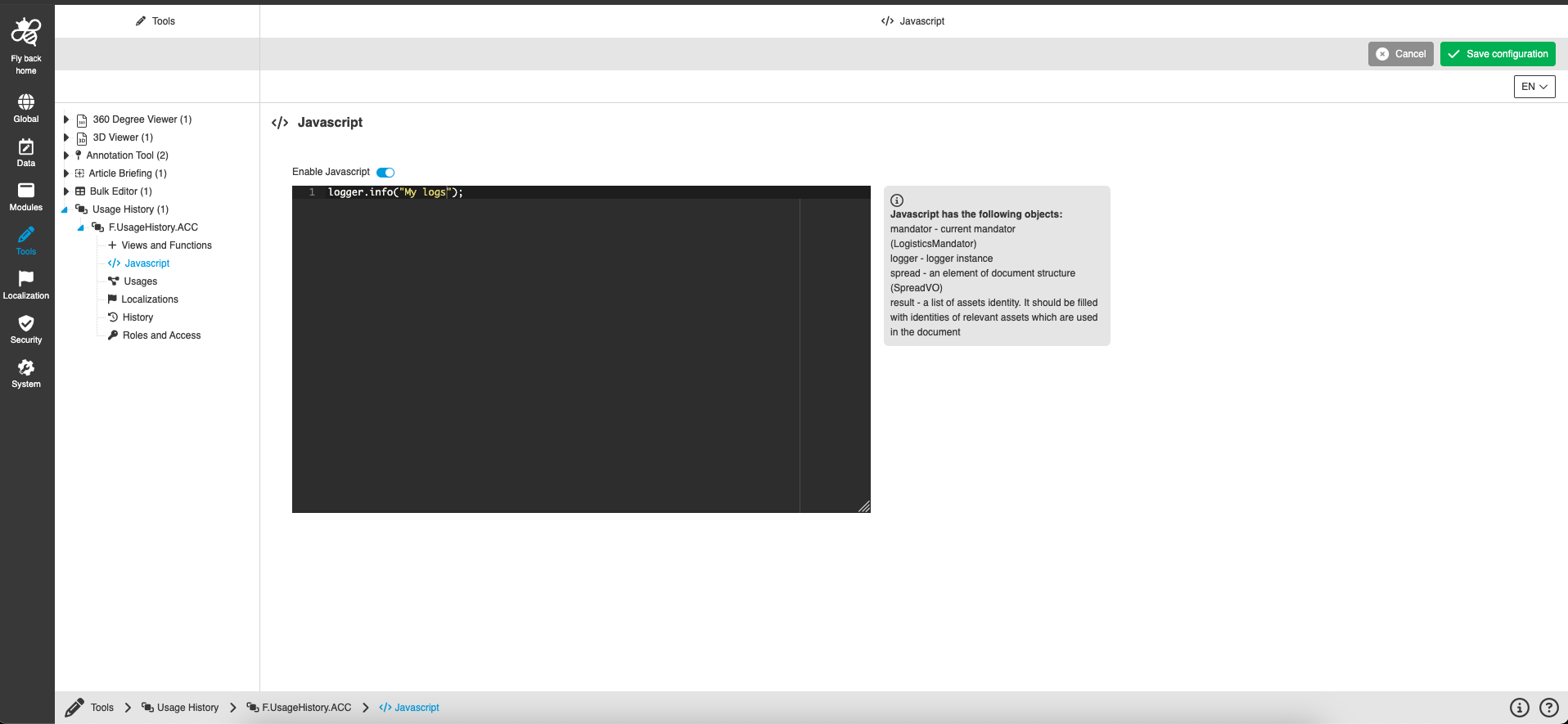The height and width of the screenshot is (724, 1568).
Task: Click inside the Javascript code editor line 1
Action: pyautogui.click(x=597, y=192)
